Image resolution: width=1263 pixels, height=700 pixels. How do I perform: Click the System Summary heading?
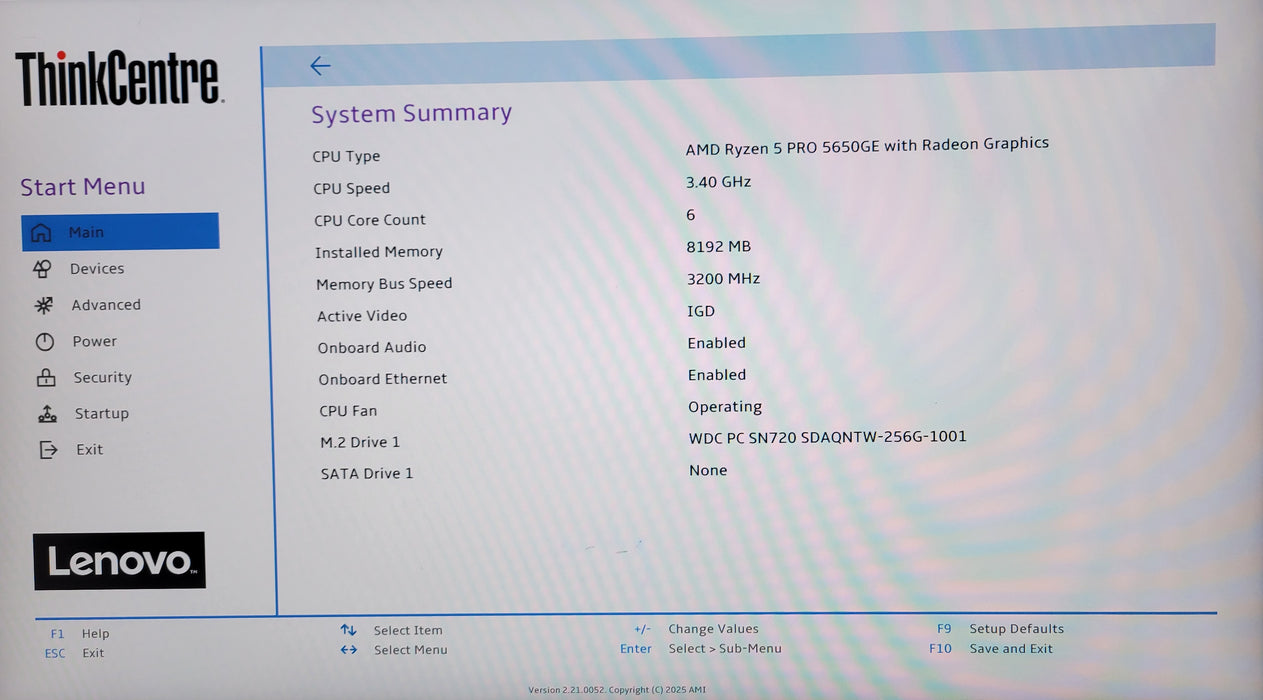tap(411, 113)
